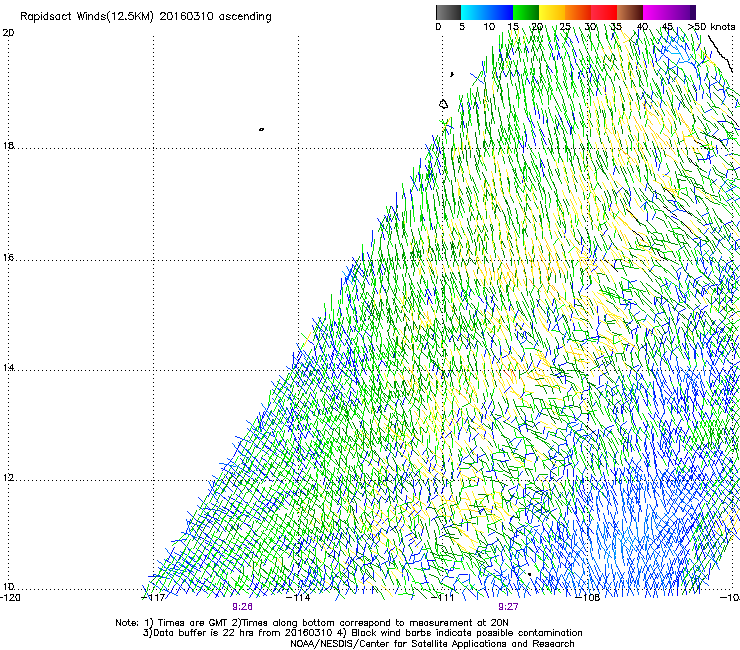
Task: Click the '-111' longitude axis label
Action: (443, 598)
